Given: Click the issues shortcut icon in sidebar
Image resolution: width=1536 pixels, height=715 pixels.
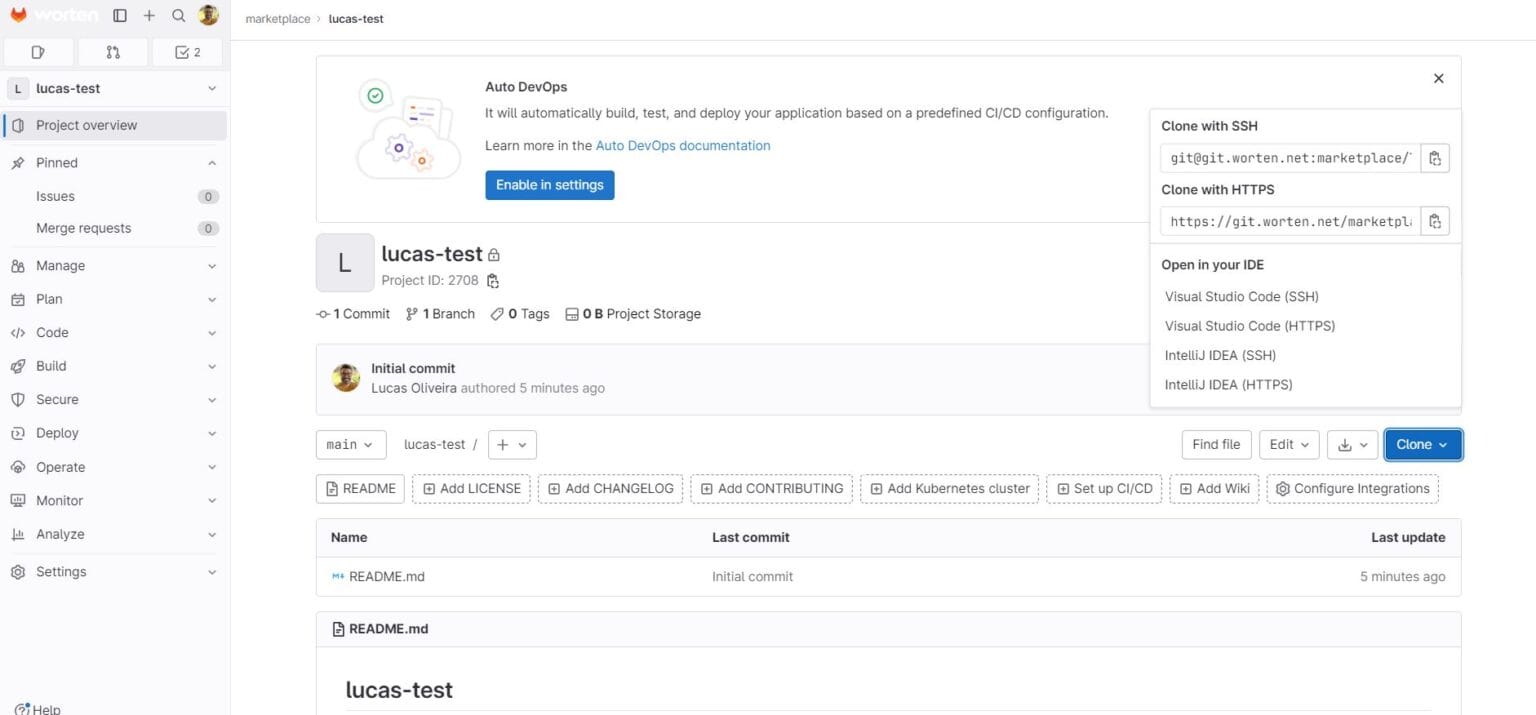Looking at the screenshot, I should coord(38,52).
